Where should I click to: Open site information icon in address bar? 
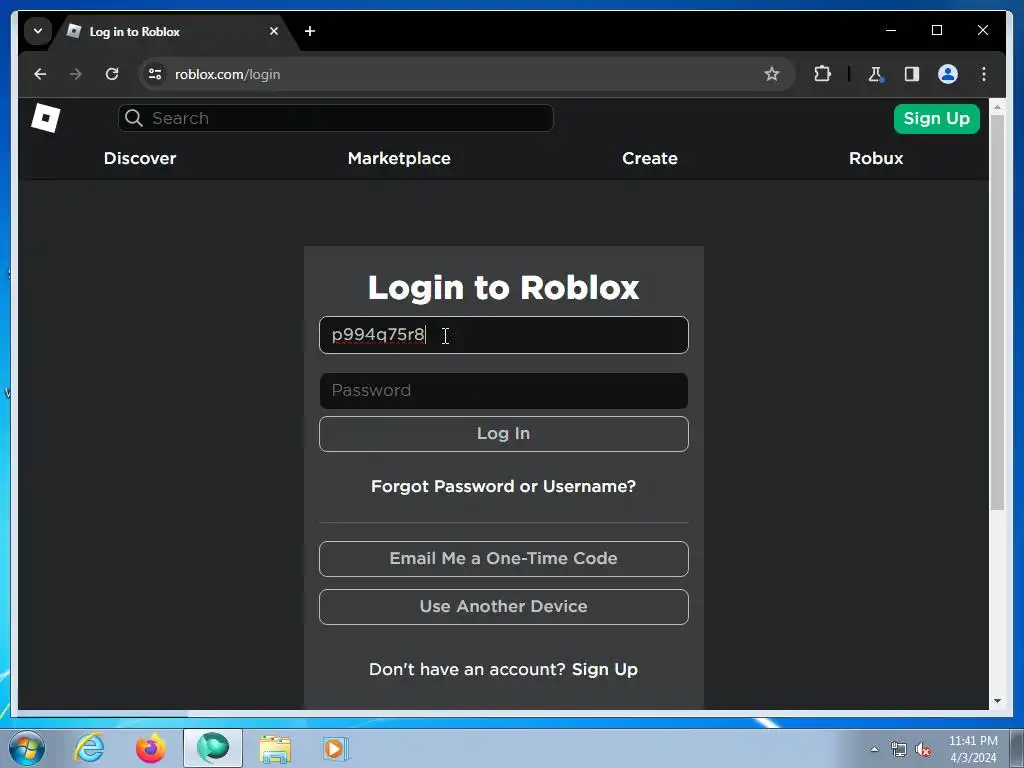pos(155,74)
